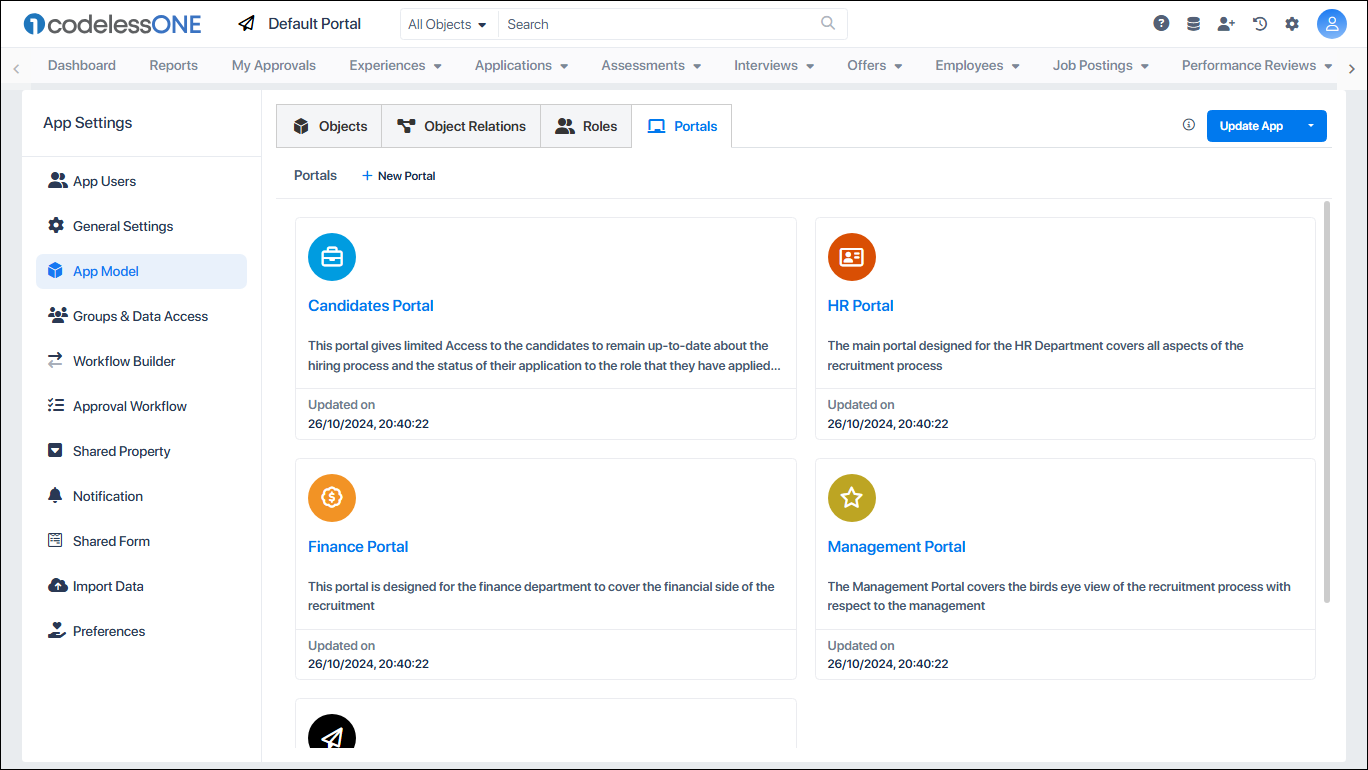Click the Finance Portal dollar badge icon
The height and width of the screenshot is (770, 1368).
(x=332, y=498)
